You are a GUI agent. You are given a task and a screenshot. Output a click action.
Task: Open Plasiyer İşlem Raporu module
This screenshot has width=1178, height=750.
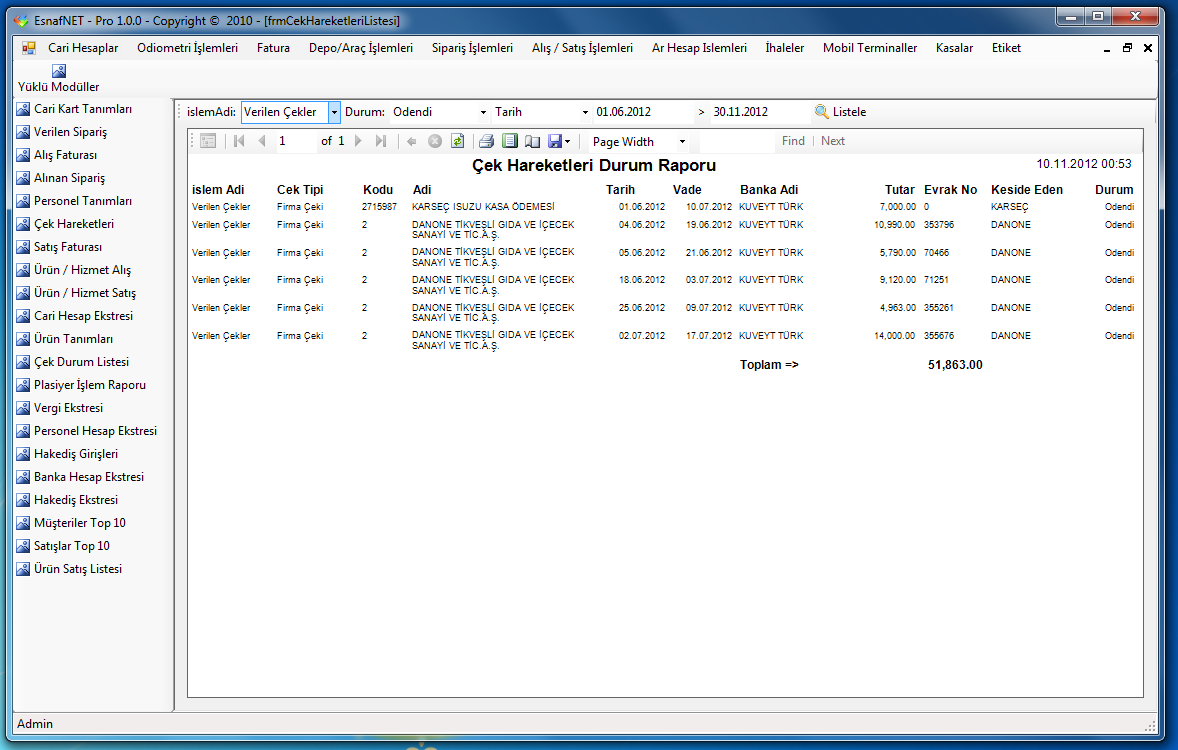pyautogui.click(x=90, y=385)
